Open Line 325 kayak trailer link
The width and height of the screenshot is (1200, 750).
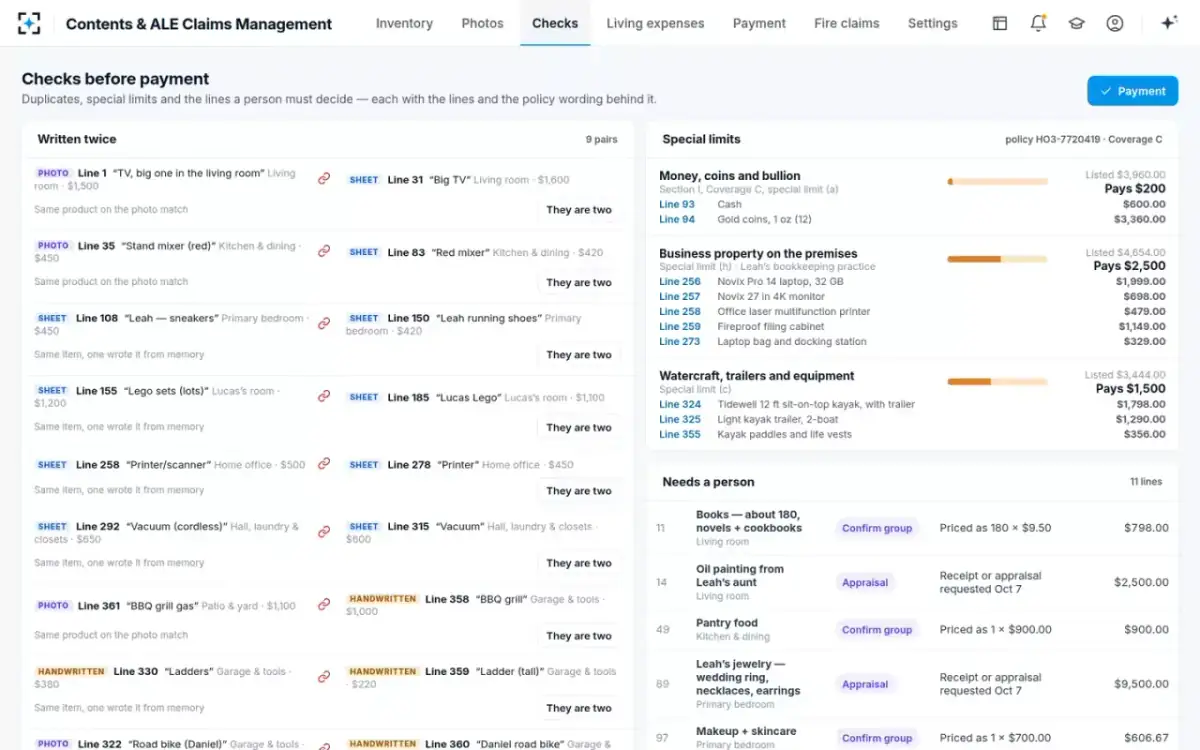click(680, 420)
